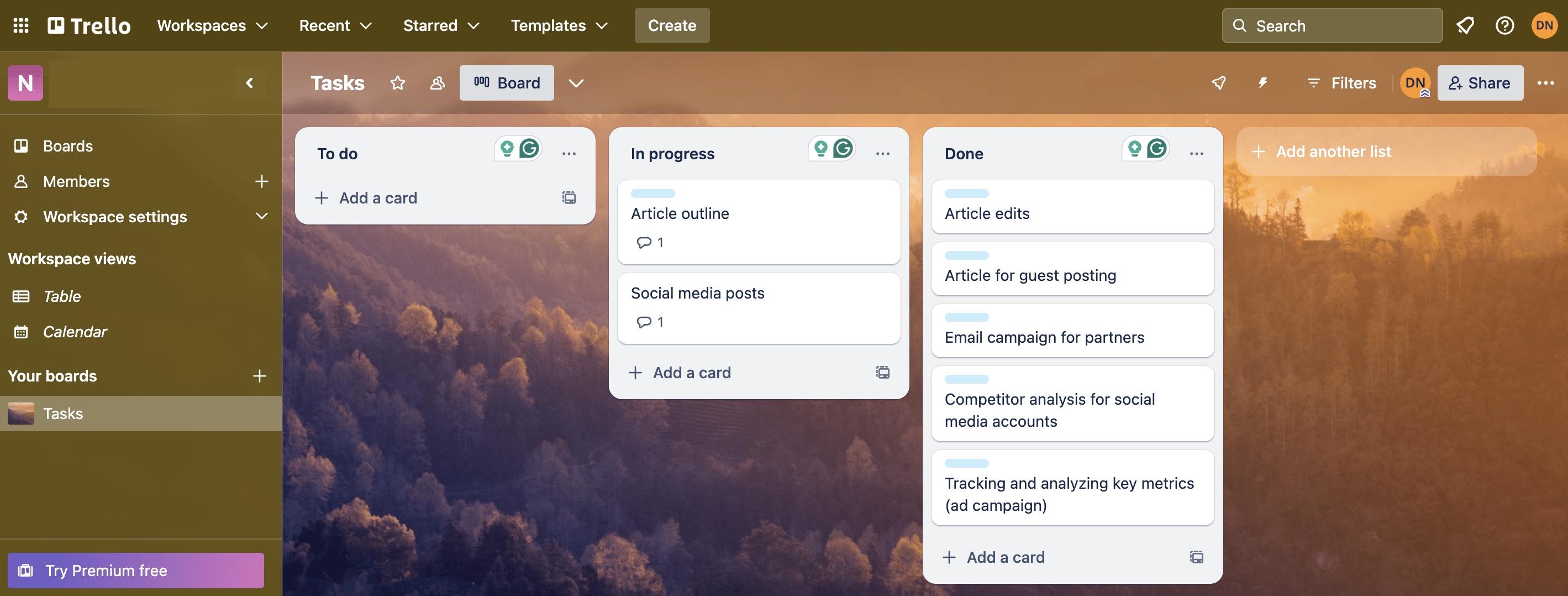This screenshot has height=596, width=1568.
Task: Expand the board views chevron next to Board
Action: click(x=576, y=83)
